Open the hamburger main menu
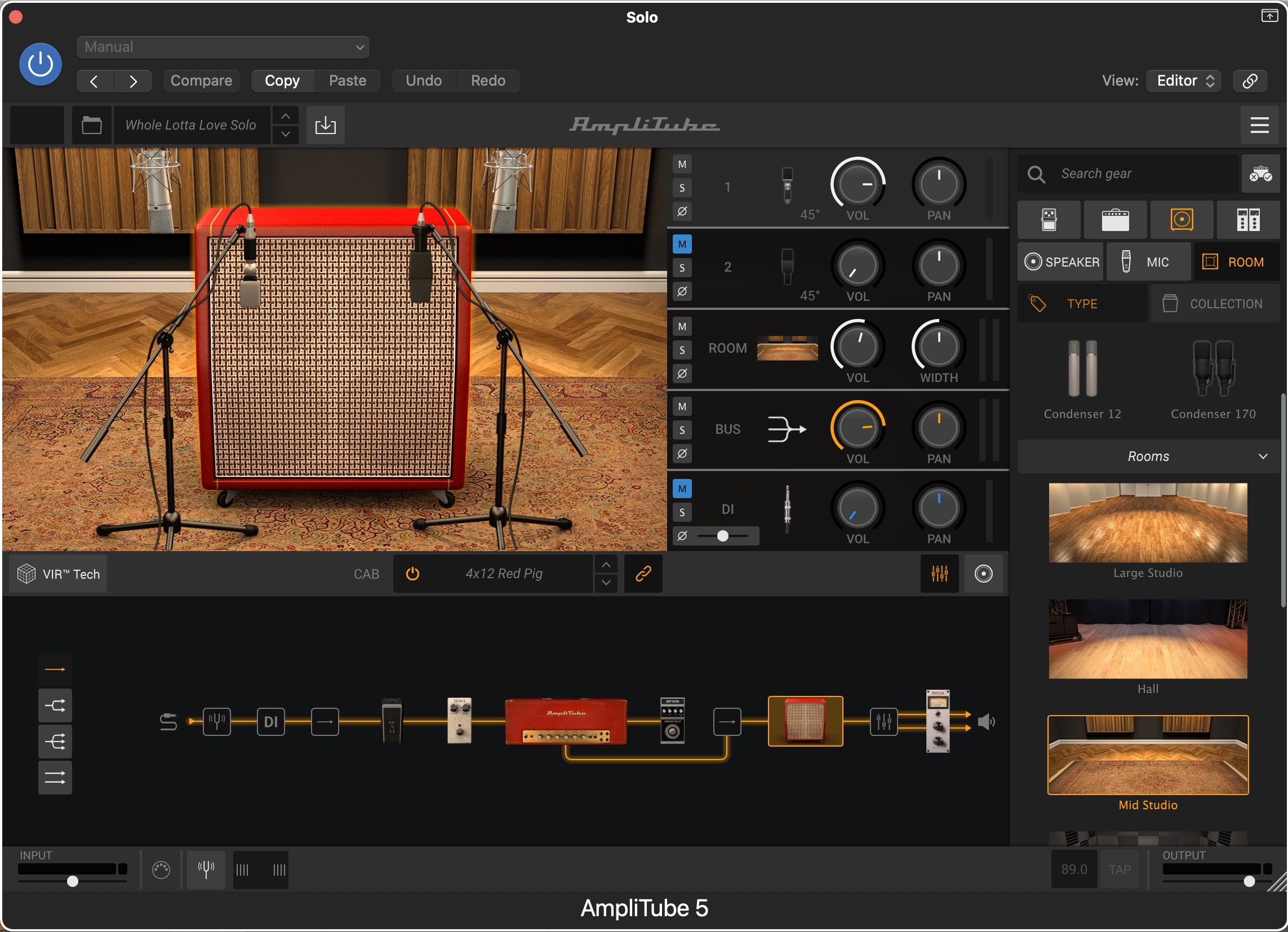 1260,125
